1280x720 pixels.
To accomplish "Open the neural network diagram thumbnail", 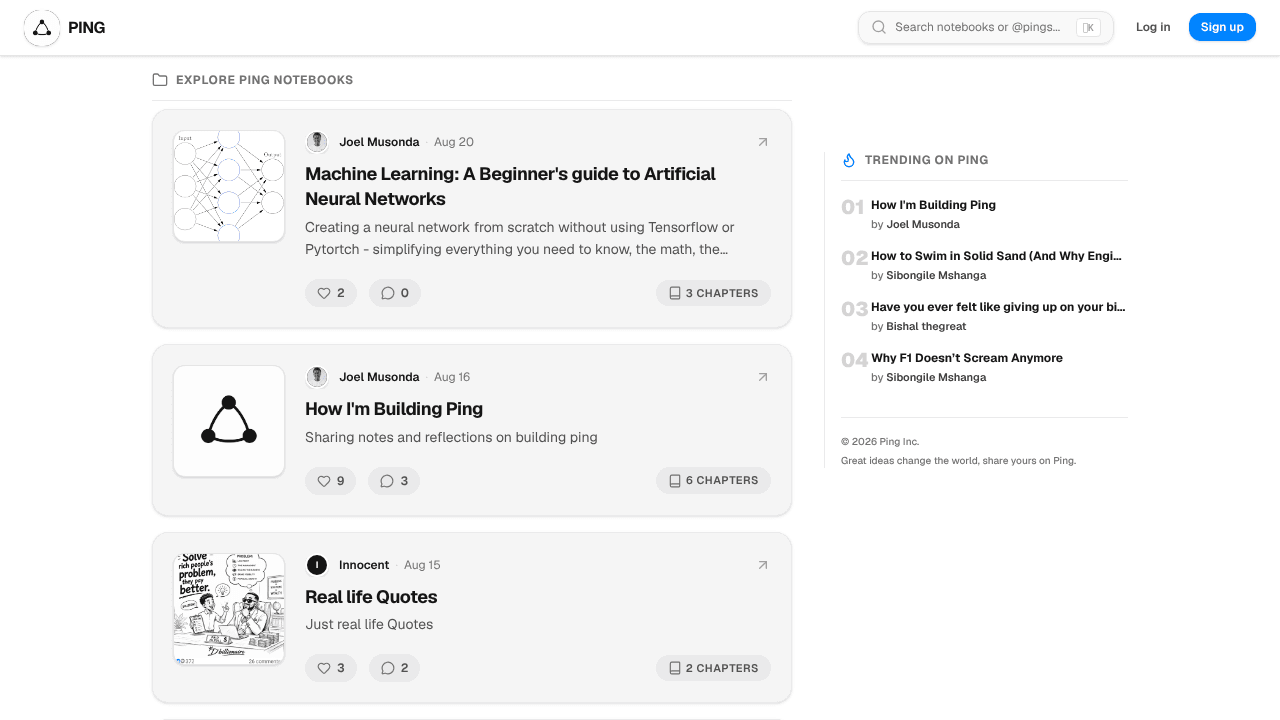I will click(229, 186).
